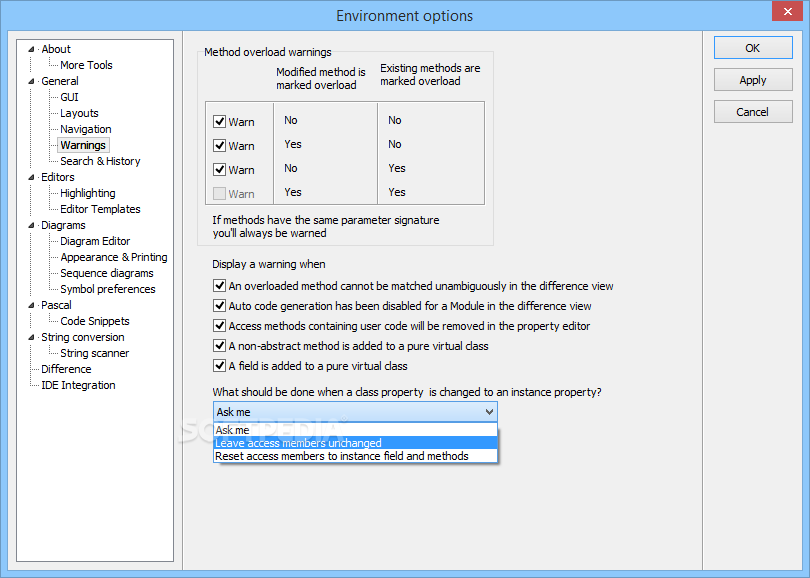810x578 pixels.
Task: Click 'Modified method is marked overload' header
Action: coord(321,79)
